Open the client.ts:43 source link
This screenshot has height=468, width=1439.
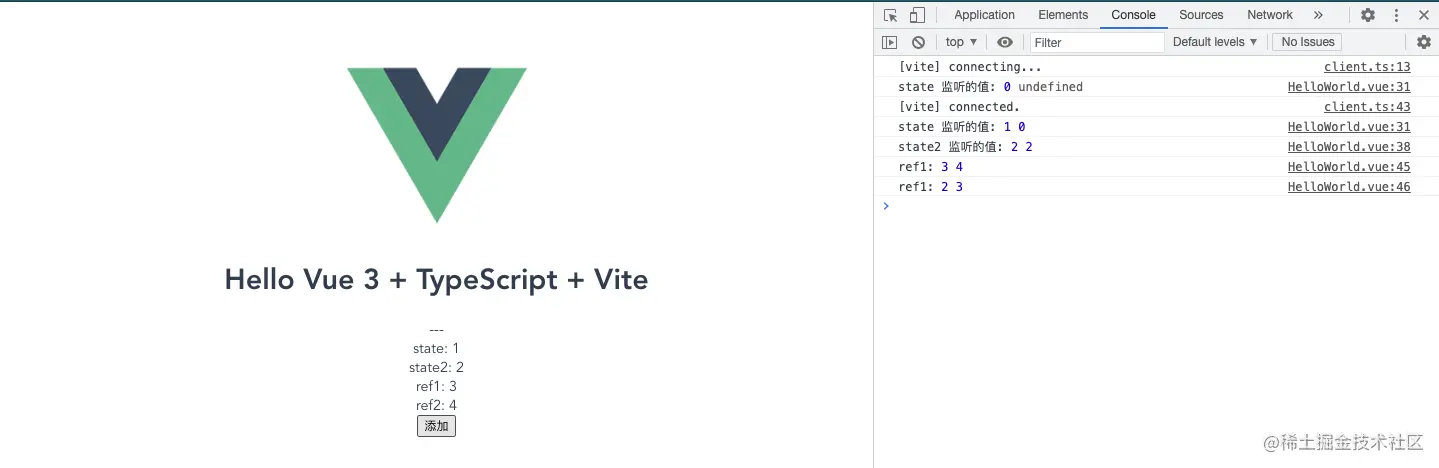[1367, 107]
